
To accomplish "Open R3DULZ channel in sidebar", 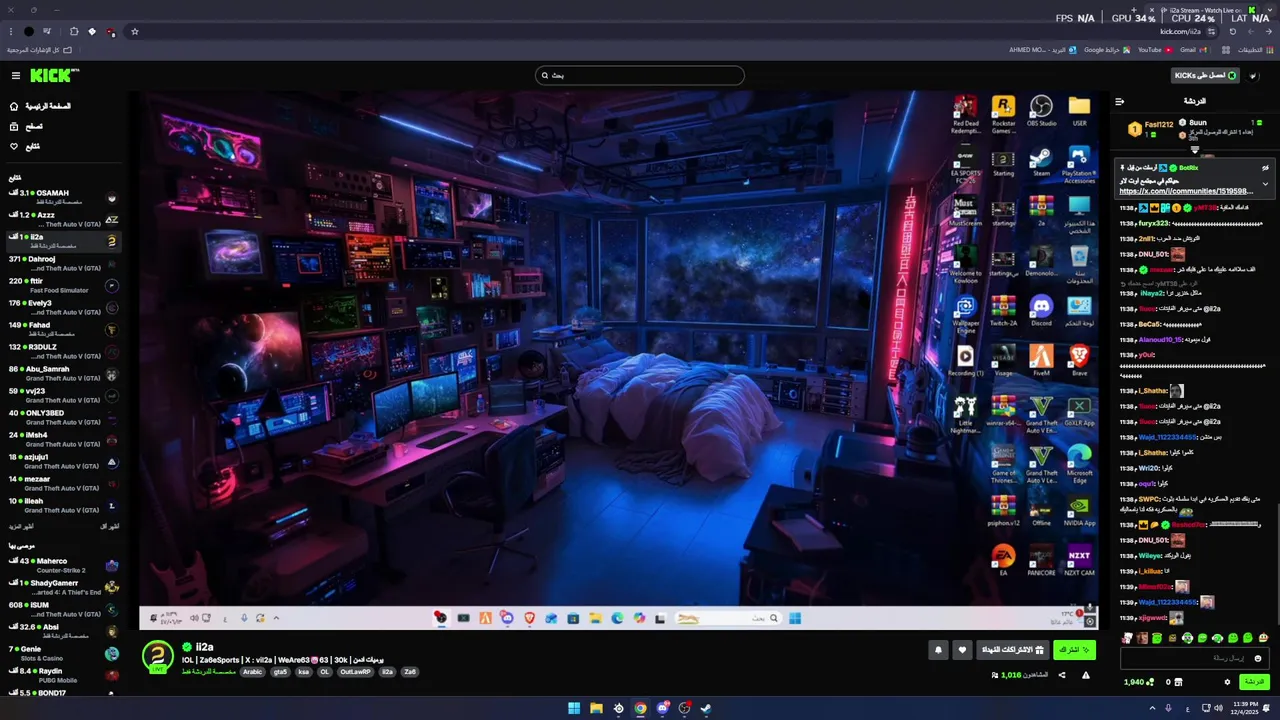I will (63, 352).
